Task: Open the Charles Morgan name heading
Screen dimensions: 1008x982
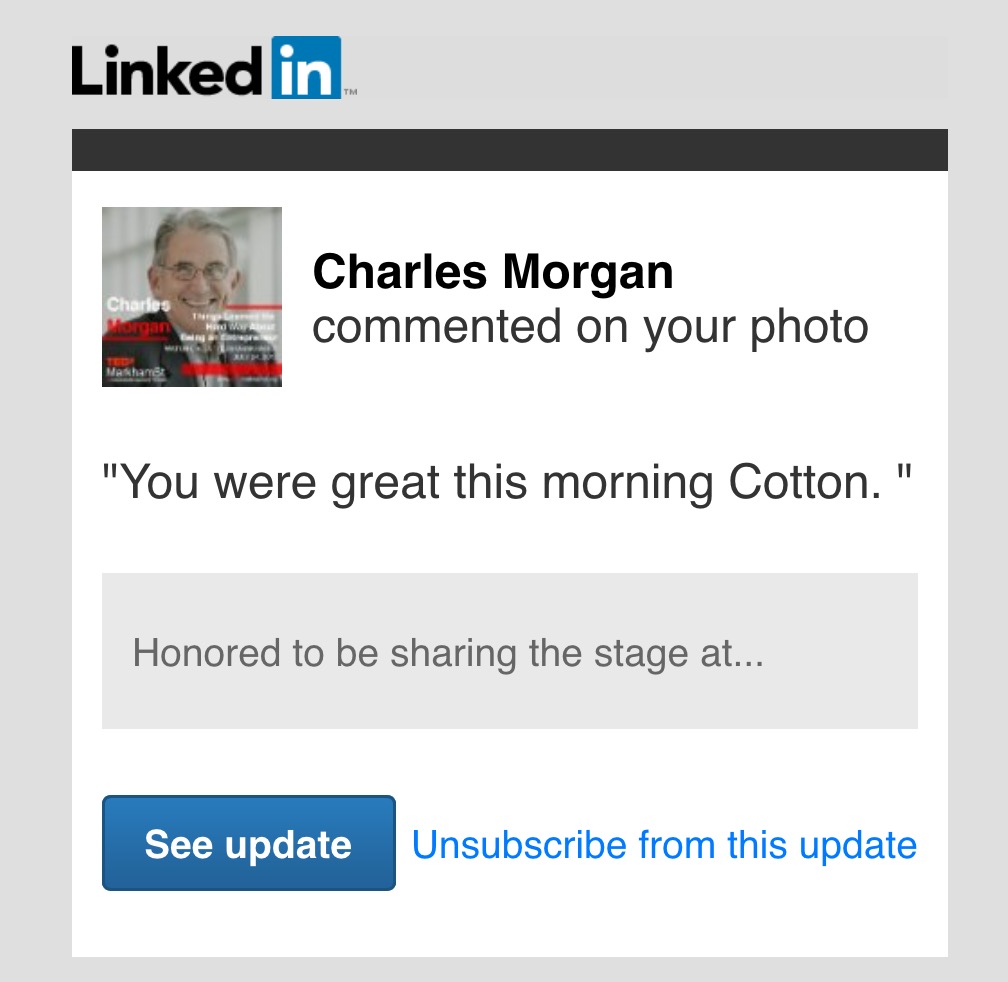Action: 493,272
